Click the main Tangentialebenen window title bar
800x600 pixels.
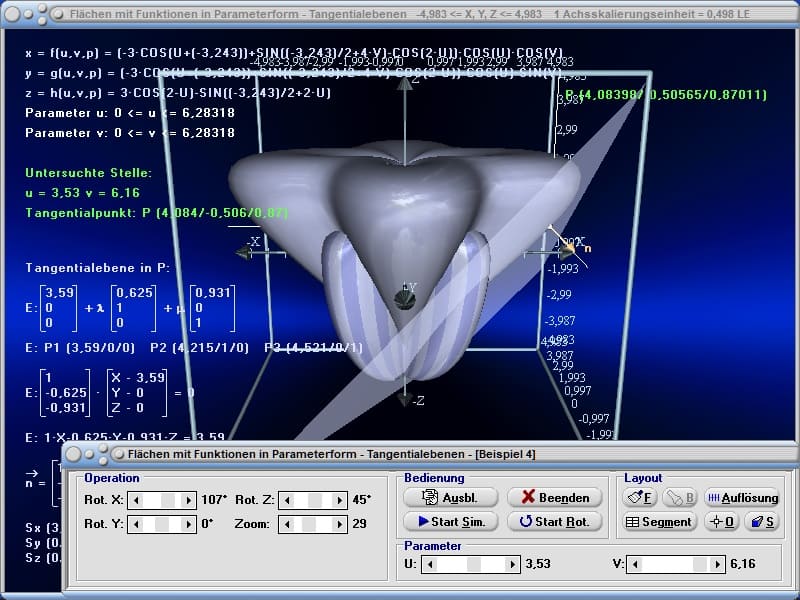pyautogui.click(x=400, y=14)
